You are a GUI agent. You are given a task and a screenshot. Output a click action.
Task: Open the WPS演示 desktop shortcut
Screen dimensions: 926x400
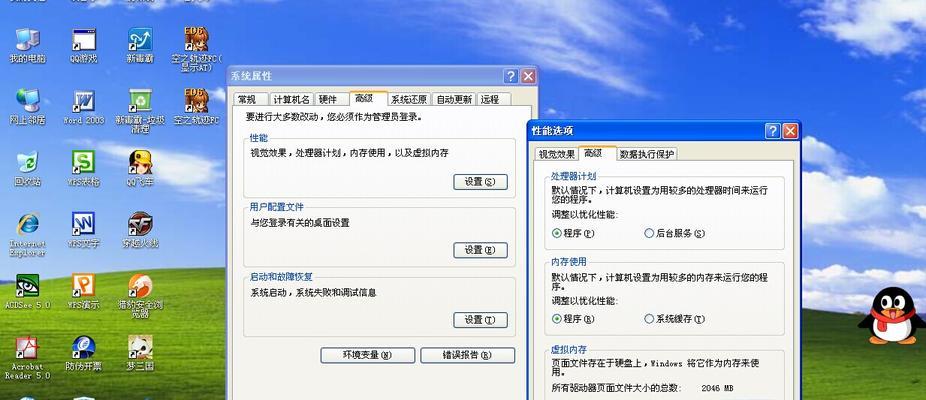(83, 291)
